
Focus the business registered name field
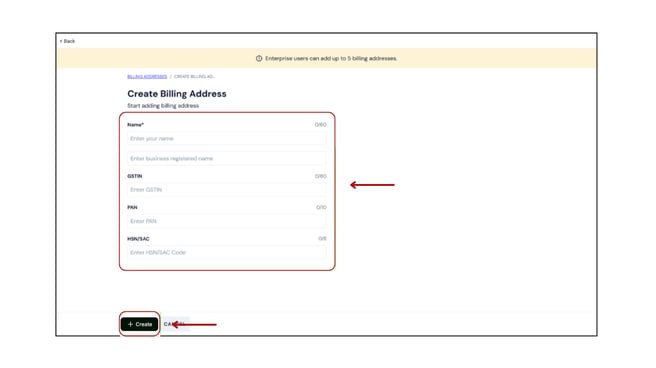coord(227,158)
